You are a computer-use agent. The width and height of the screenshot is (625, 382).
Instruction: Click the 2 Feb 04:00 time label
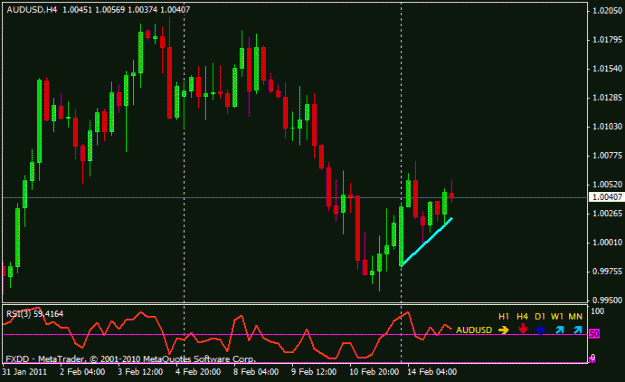[x=83, y=372]
